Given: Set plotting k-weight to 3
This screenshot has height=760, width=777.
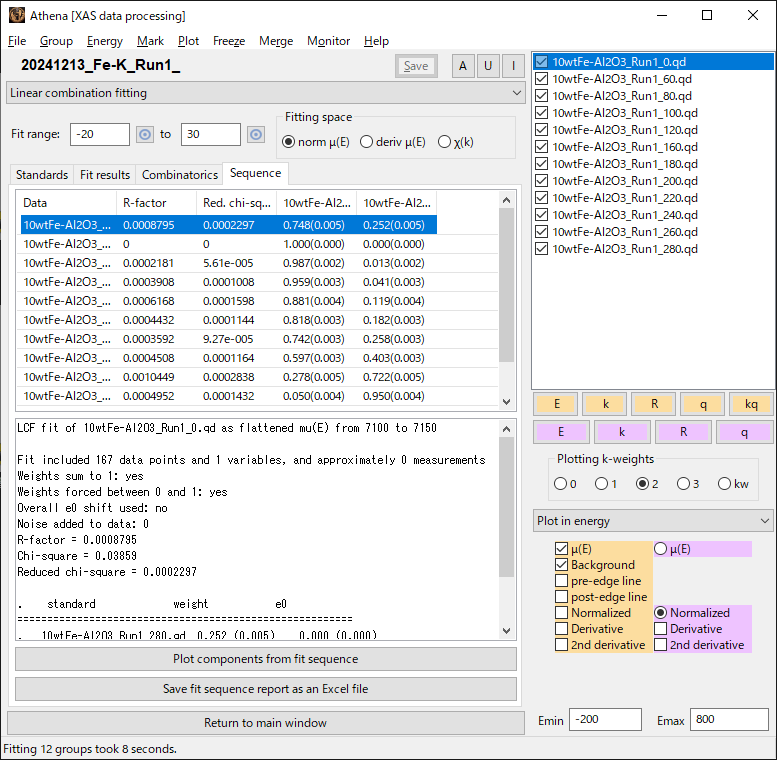Looking at the screenshot, I should click(x=683, y=484).
